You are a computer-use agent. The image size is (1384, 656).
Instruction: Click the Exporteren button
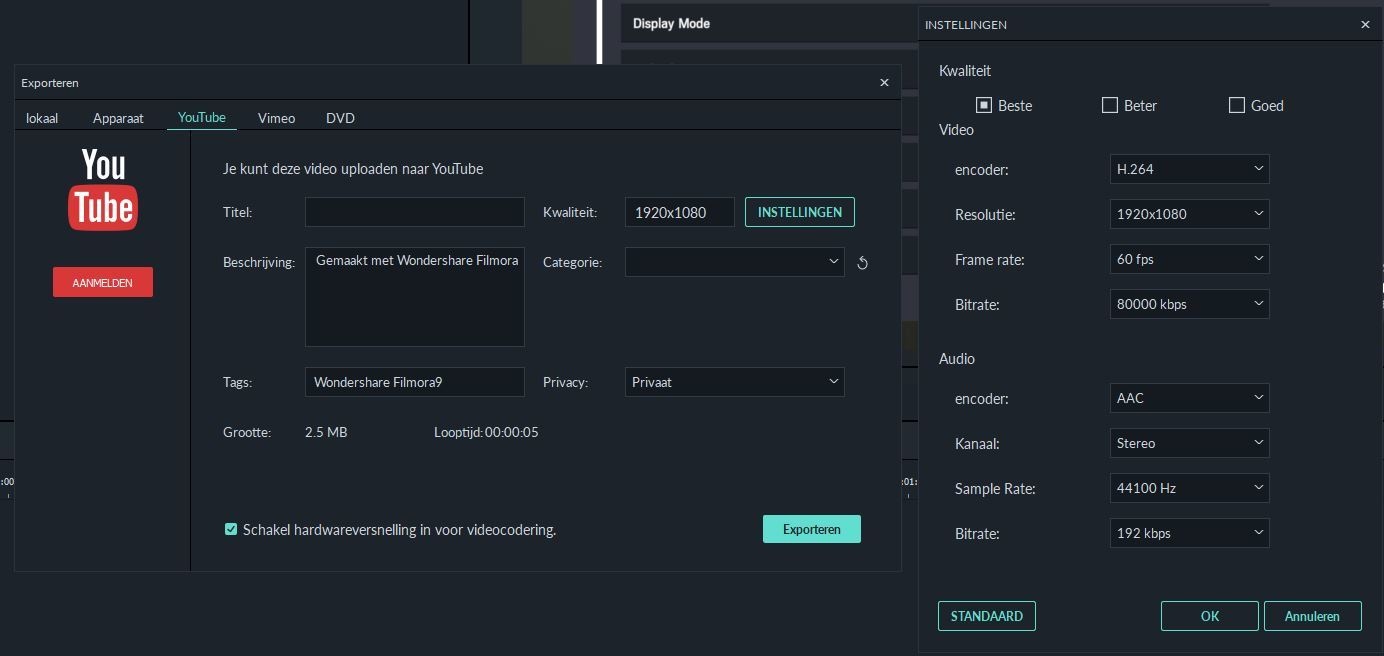[812, 529]
